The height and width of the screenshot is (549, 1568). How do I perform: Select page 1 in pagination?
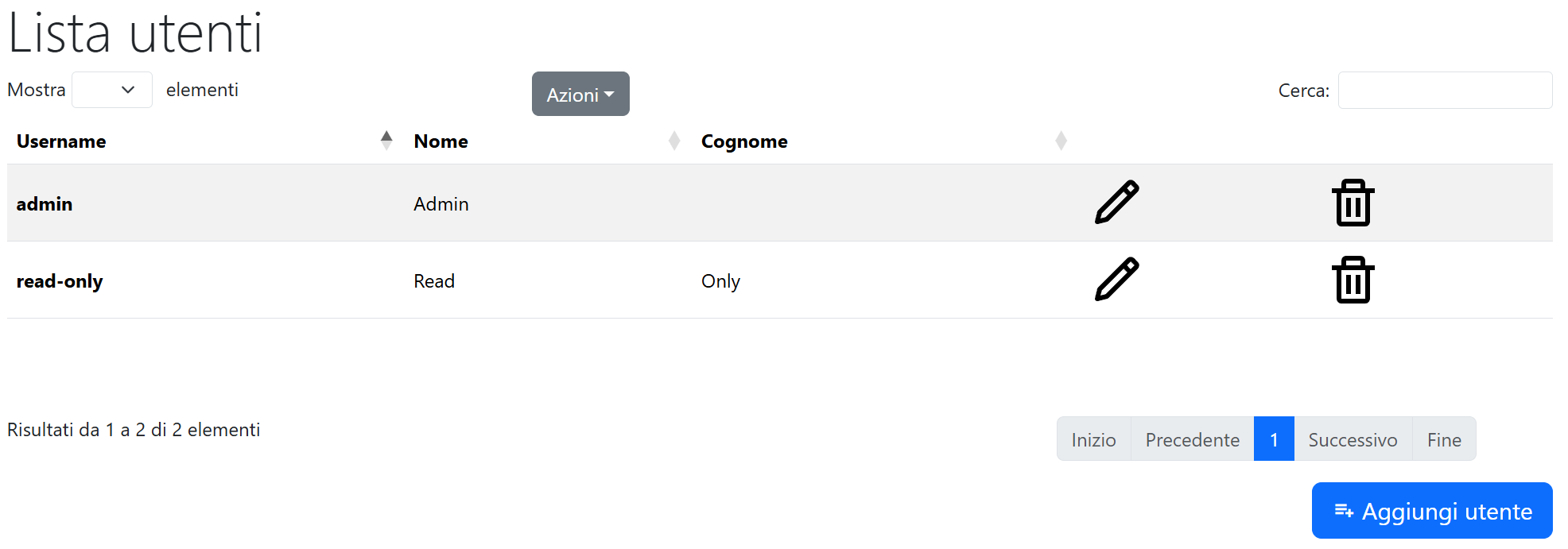(x=1274, y=439)
